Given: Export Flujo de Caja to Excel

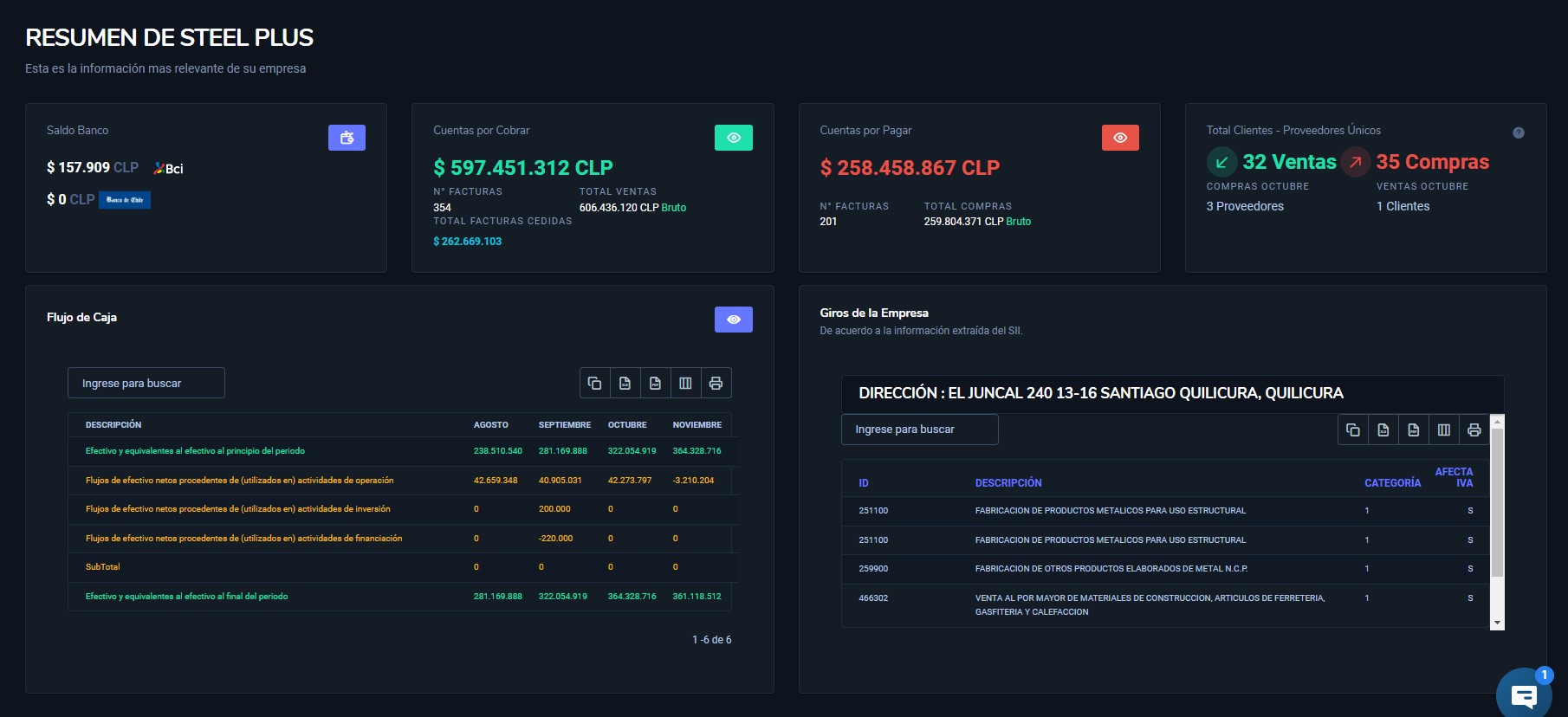Looking at the screenshot, I should click(x=625, y=383).
